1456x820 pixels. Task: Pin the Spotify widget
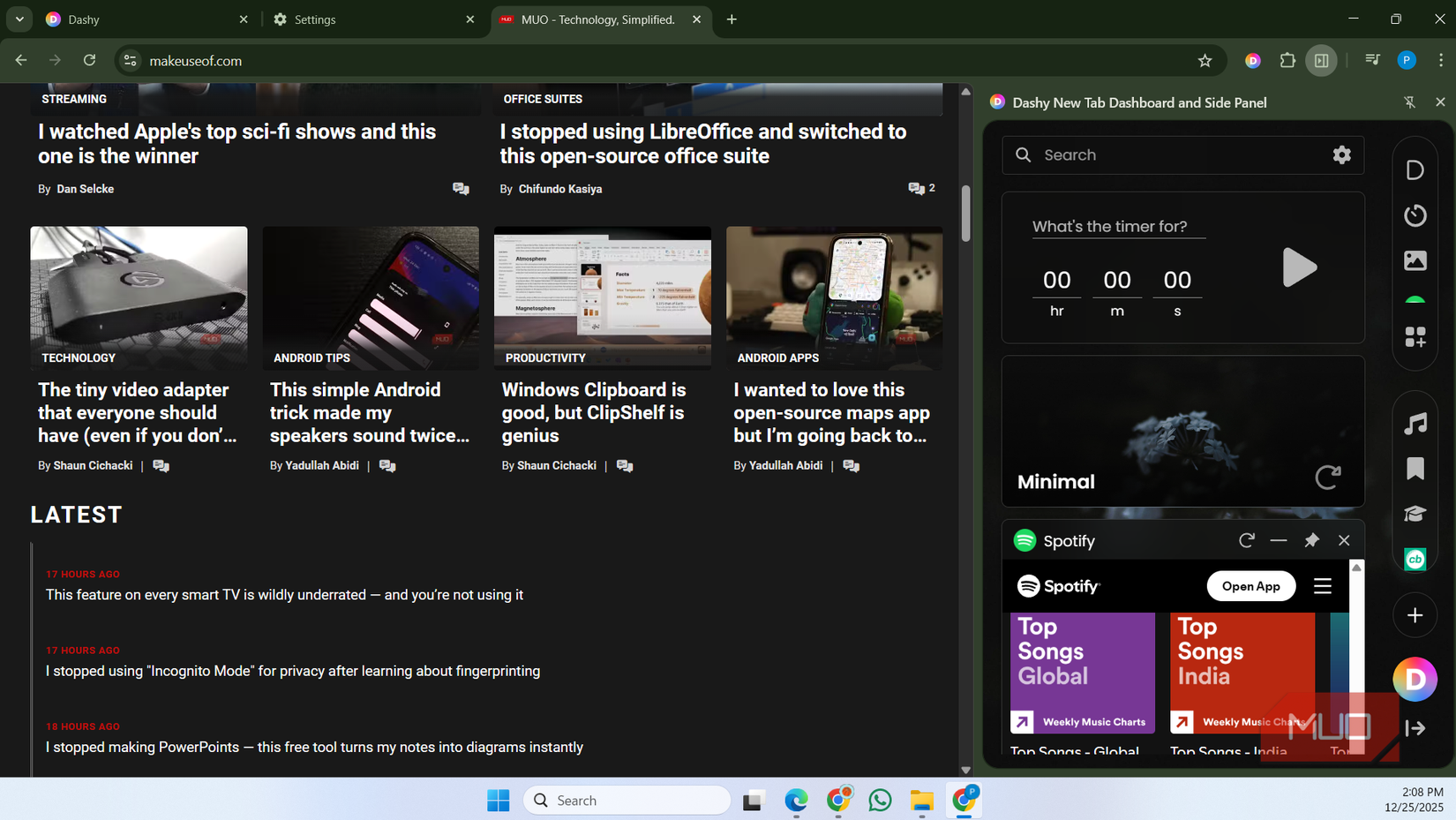click(x=1311, y=540)
